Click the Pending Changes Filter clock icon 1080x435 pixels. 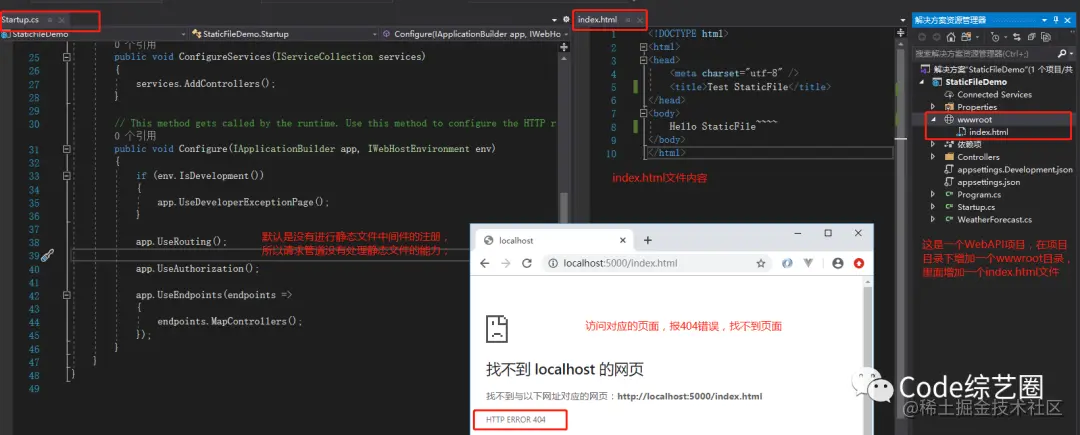point(996,37)
